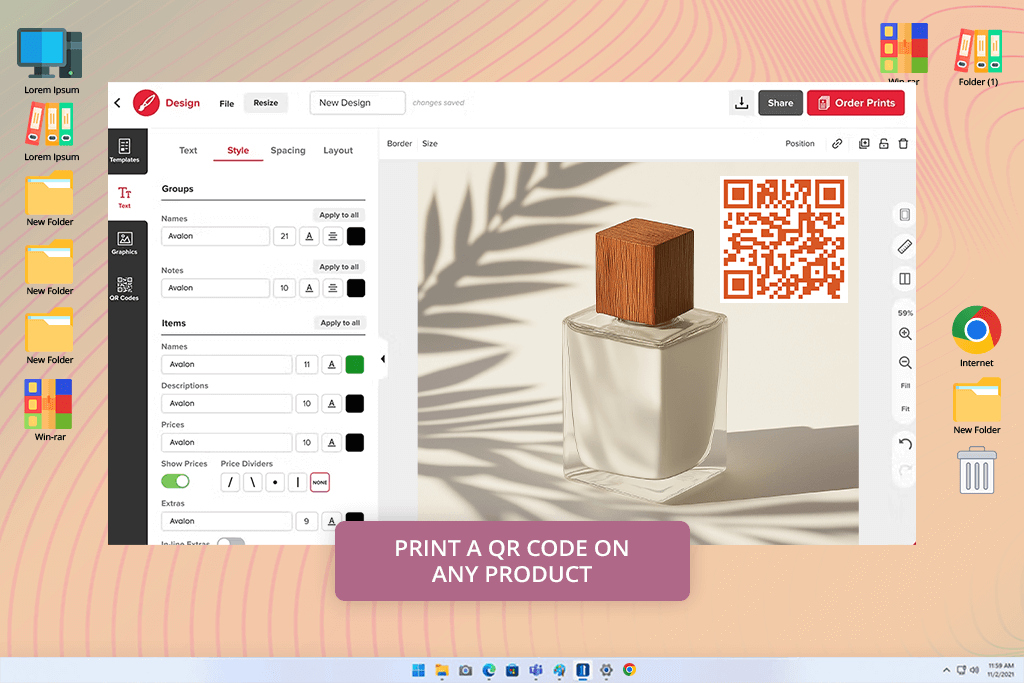Image resolution: width=1024 pixels, height=683 pixels.
Task: Click the link chain icon next to Position
Action: (837, 144)
